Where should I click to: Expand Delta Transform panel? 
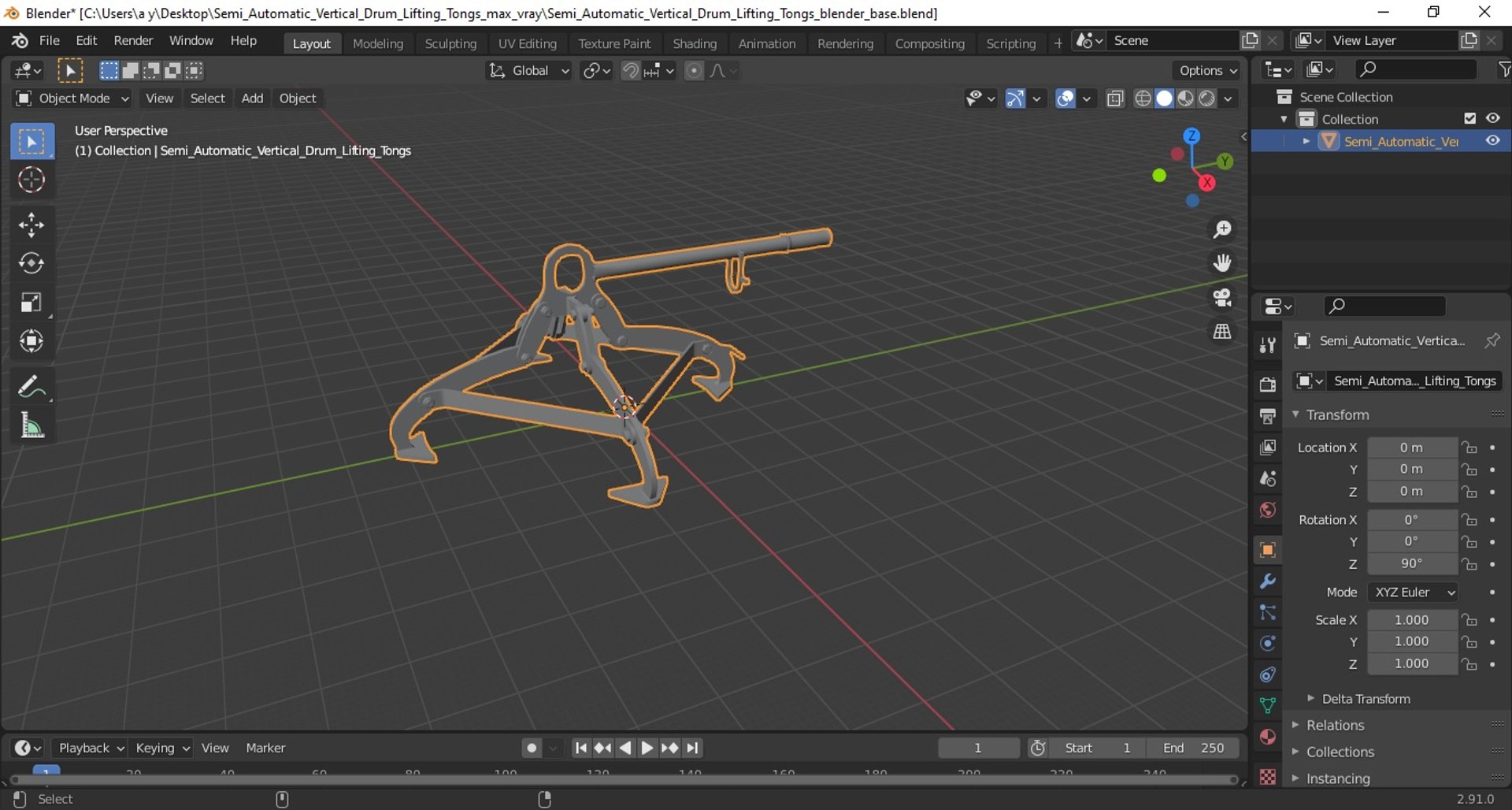[1365, 699]
